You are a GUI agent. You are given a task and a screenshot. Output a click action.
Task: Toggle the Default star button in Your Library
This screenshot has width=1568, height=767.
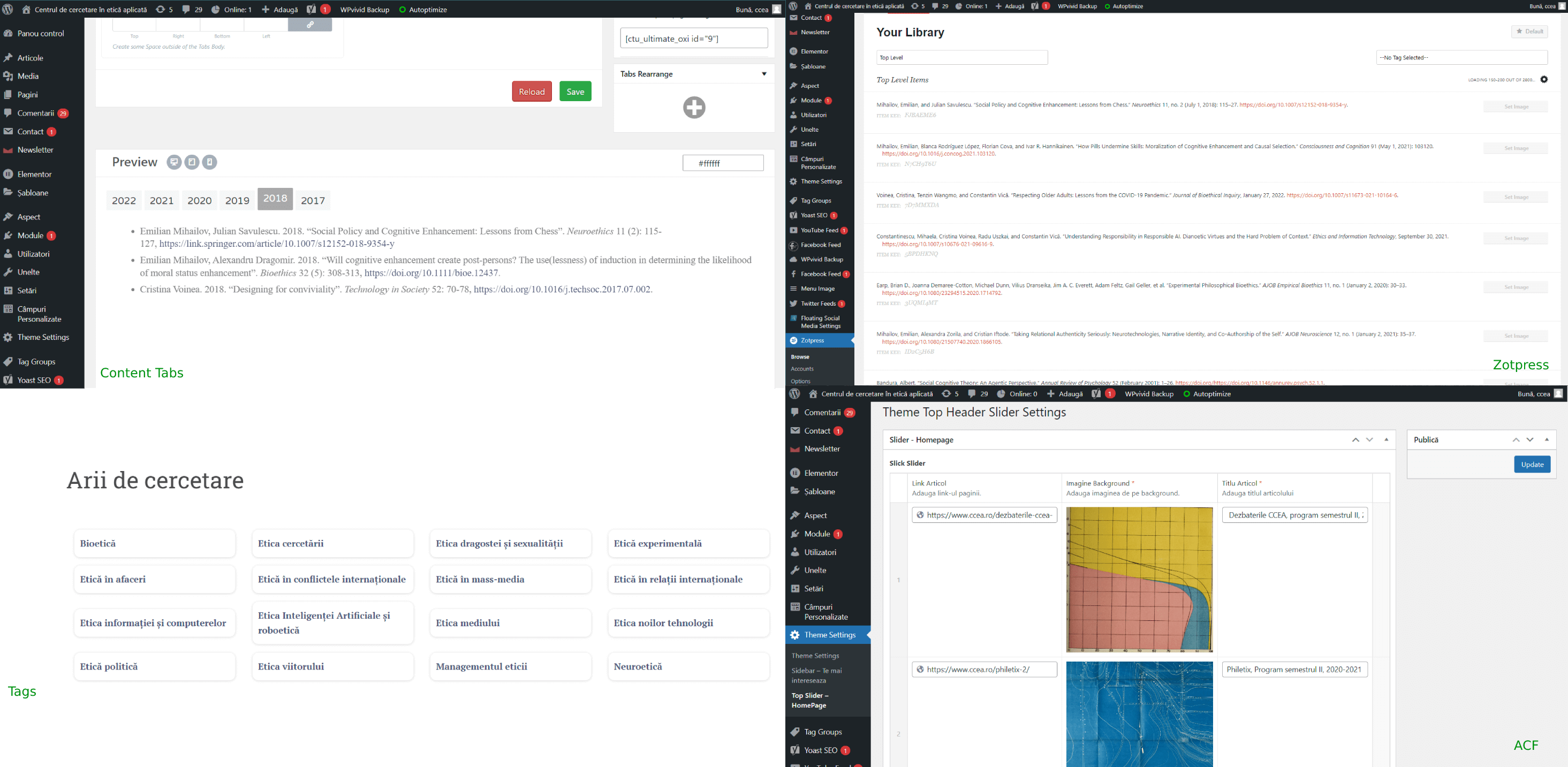coord(1529,32)
